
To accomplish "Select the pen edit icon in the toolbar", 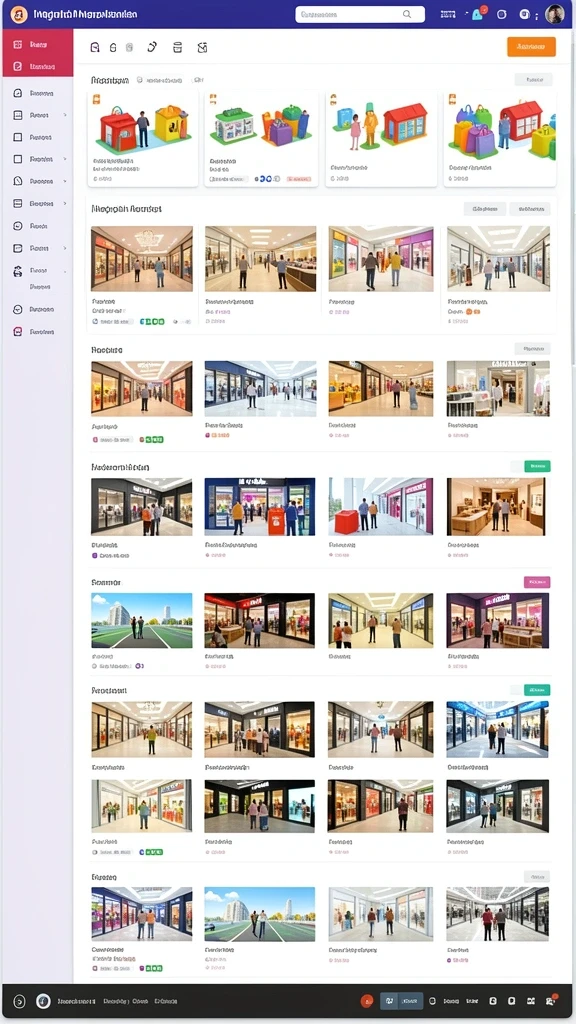I will 152,46.
